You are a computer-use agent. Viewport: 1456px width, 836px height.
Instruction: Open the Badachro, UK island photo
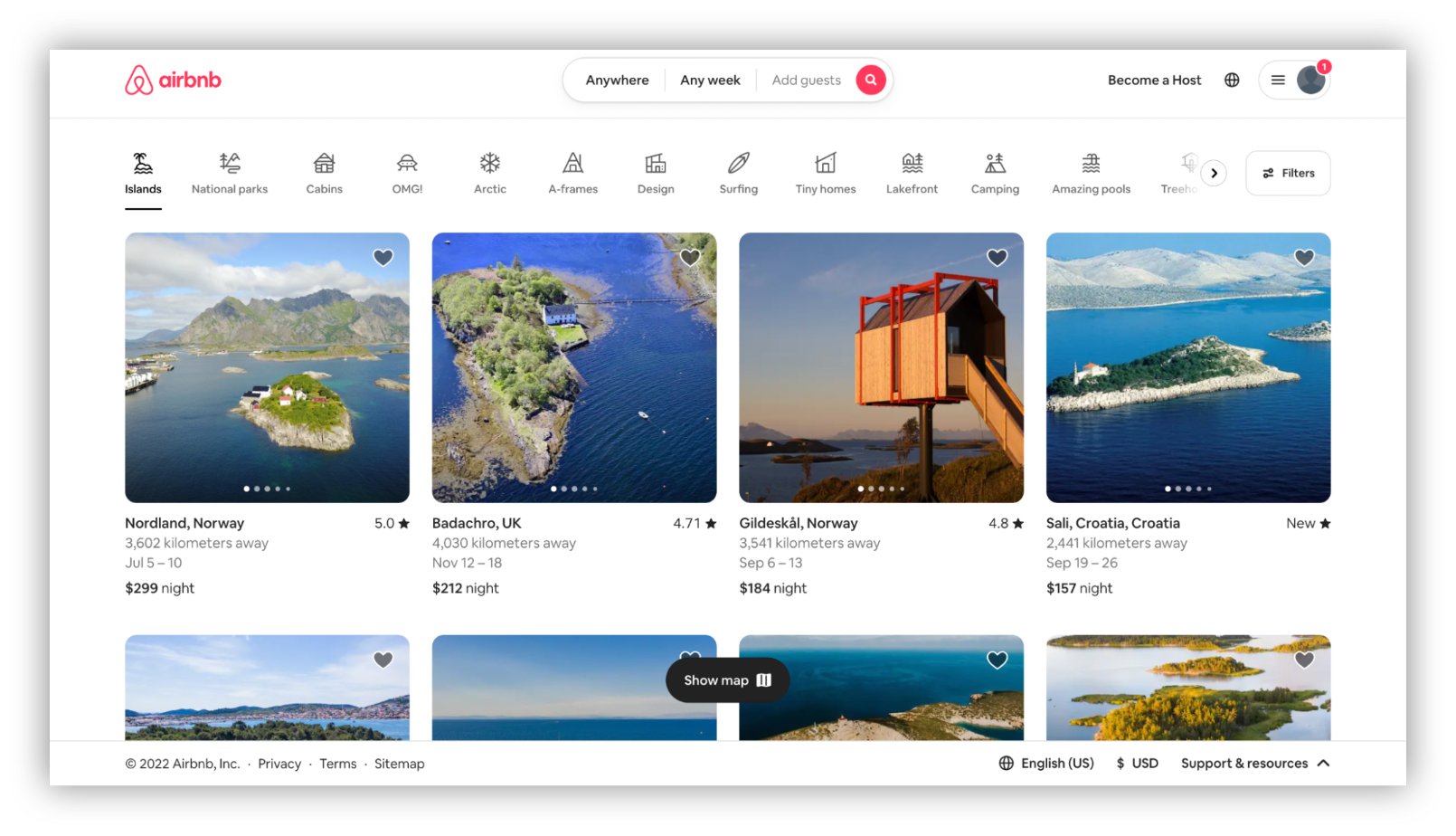tap(574, 367)
